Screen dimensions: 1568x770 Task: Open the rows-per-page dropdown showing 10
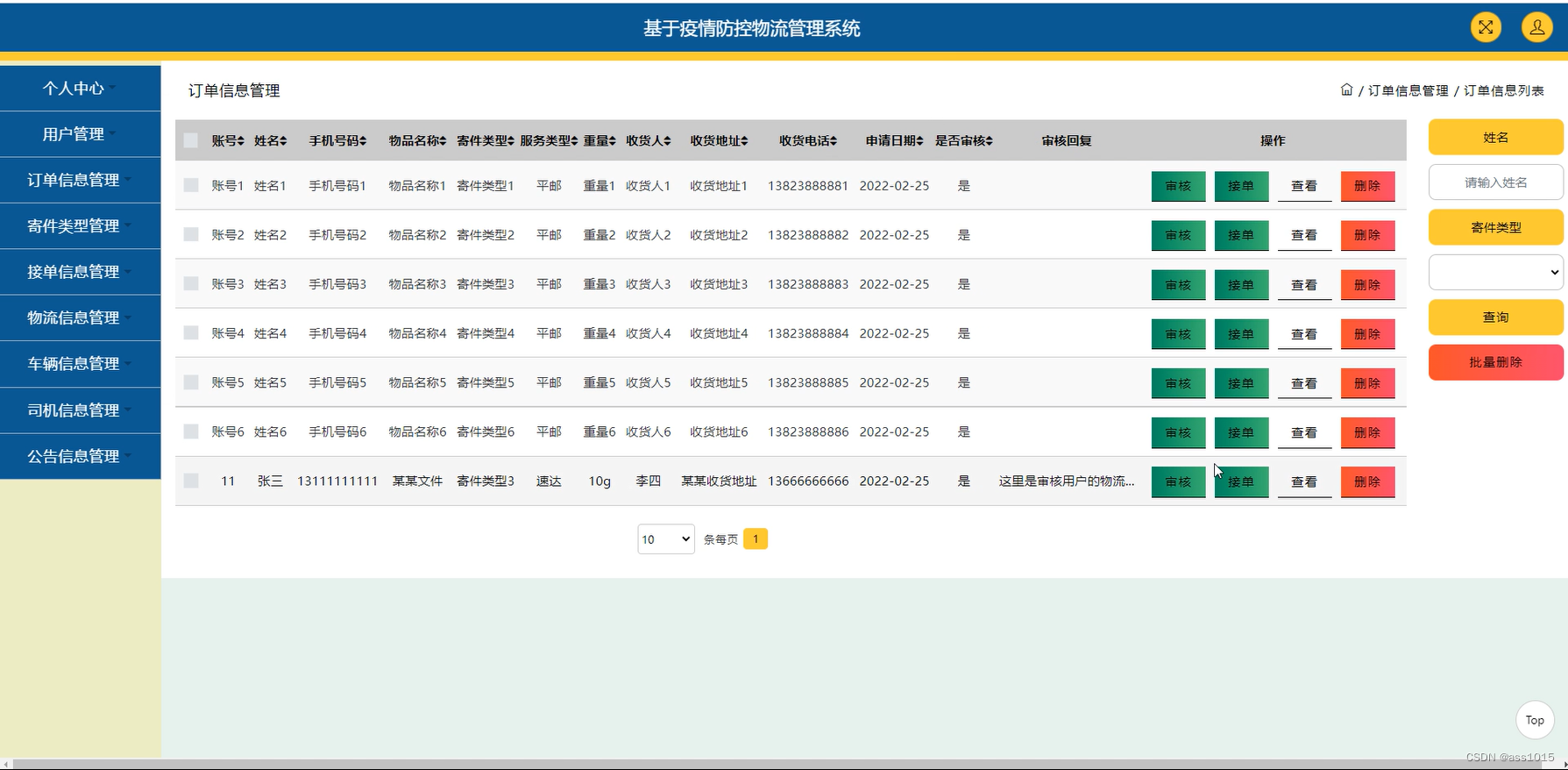point(666,538)
